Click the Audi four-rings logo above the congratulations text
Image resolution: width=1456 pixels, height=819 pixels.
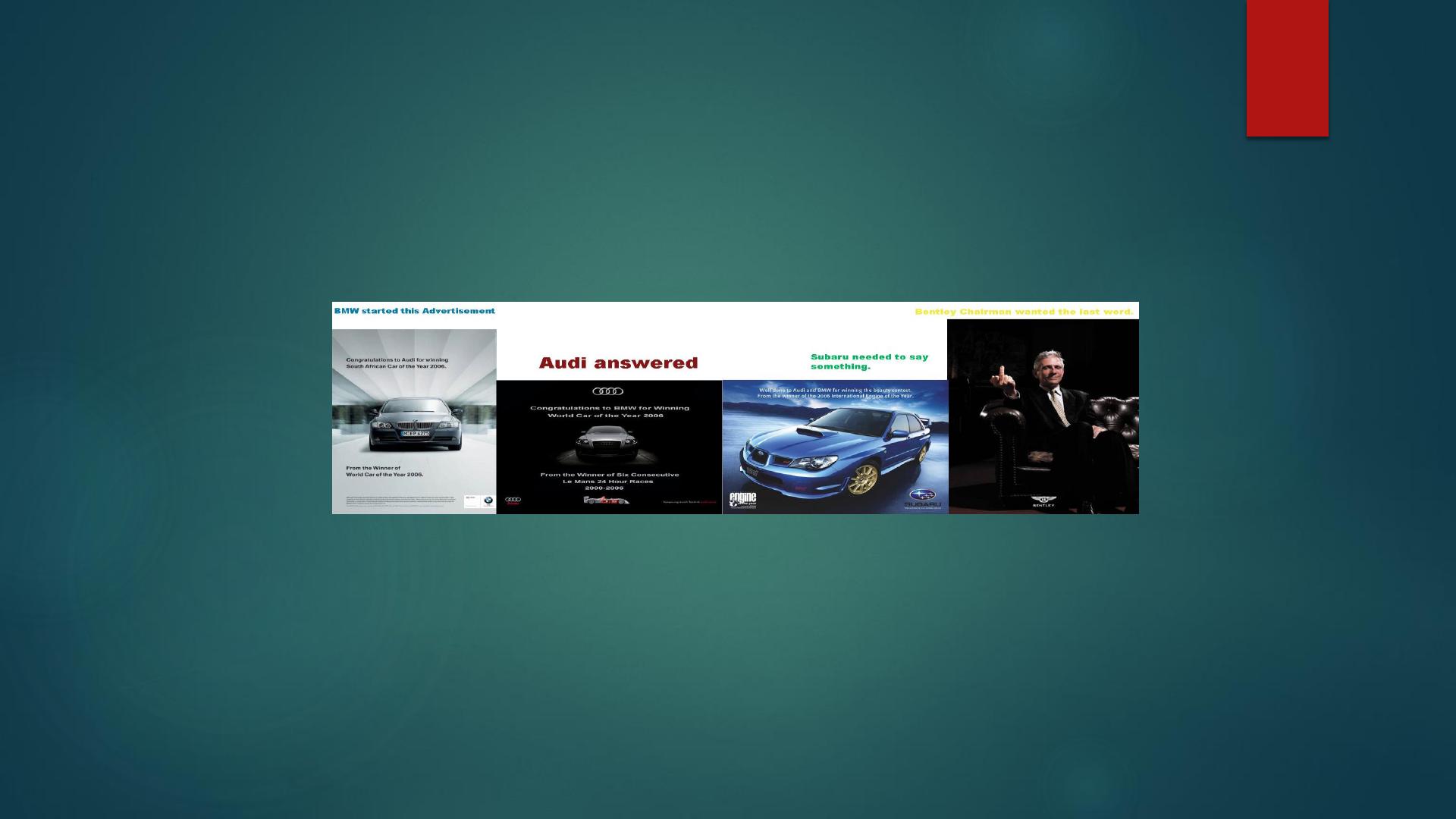607,391
